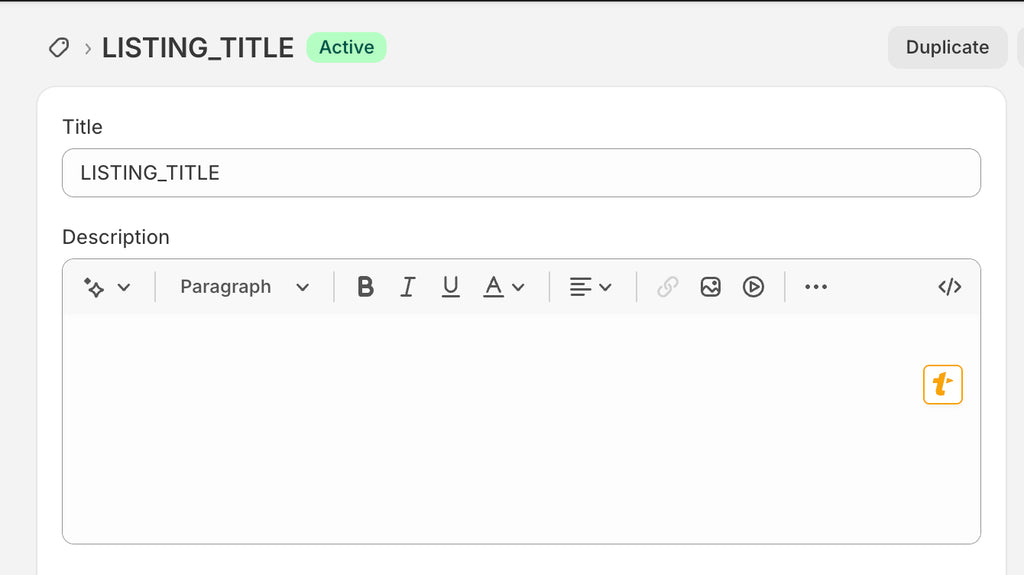Viewport: 1024px width, 575px height.
Task: Expand the AI sparkle dropdown arrow
Action: coord(124,287)
